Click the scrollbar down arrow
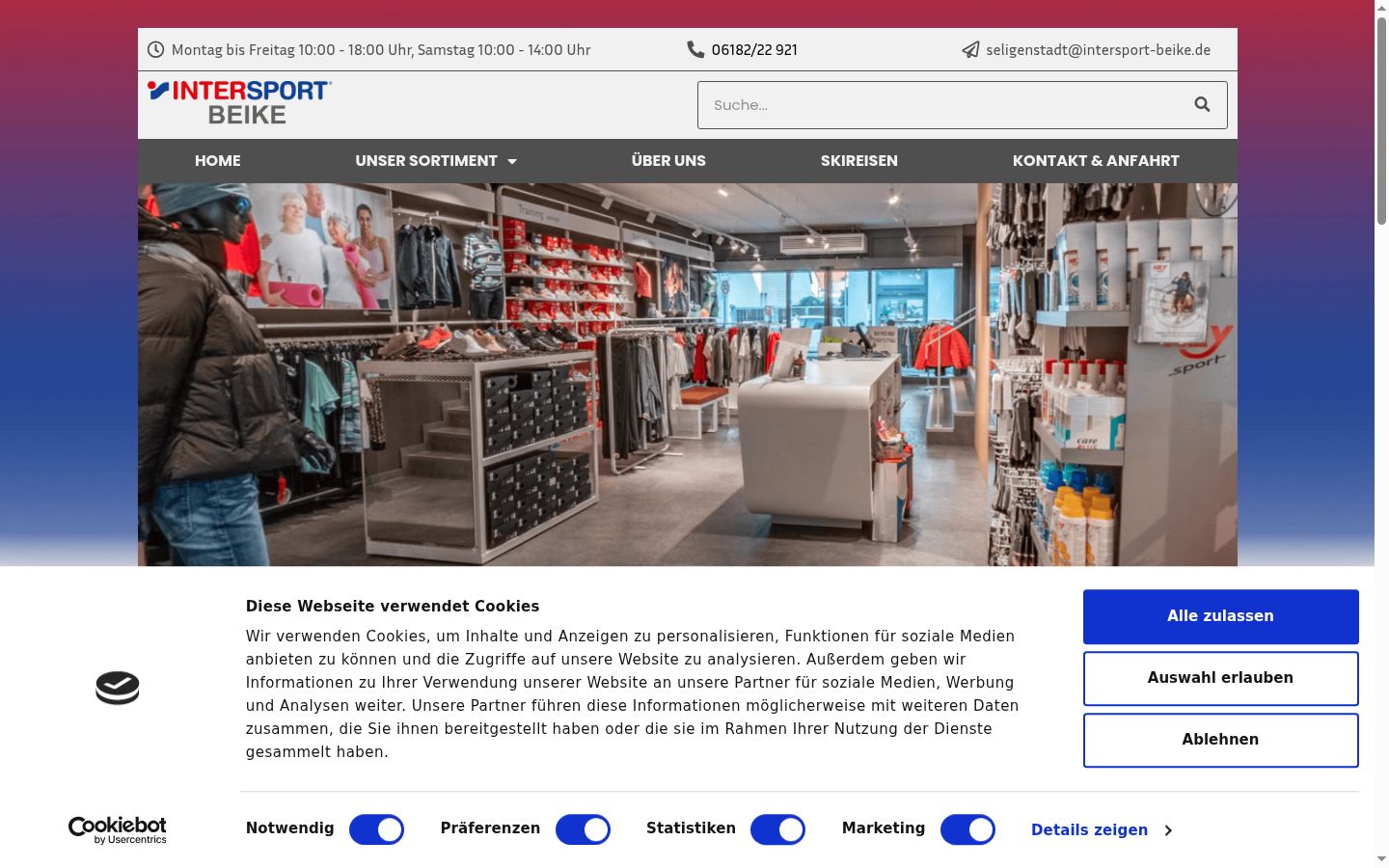This screenshot has width=1389, height=868. click(1381, 859)
